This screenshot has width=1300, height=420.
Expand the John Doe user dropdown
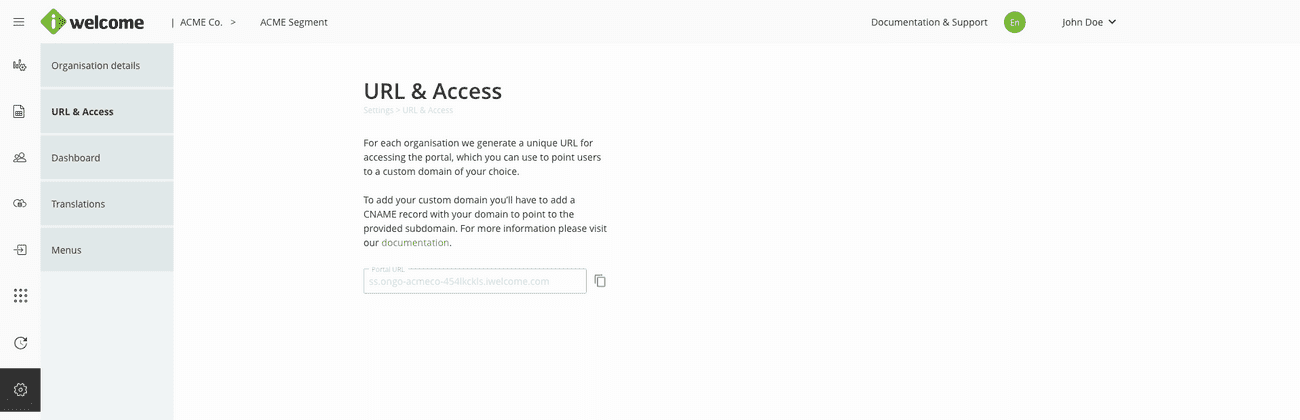click(x=1089, y=22)
